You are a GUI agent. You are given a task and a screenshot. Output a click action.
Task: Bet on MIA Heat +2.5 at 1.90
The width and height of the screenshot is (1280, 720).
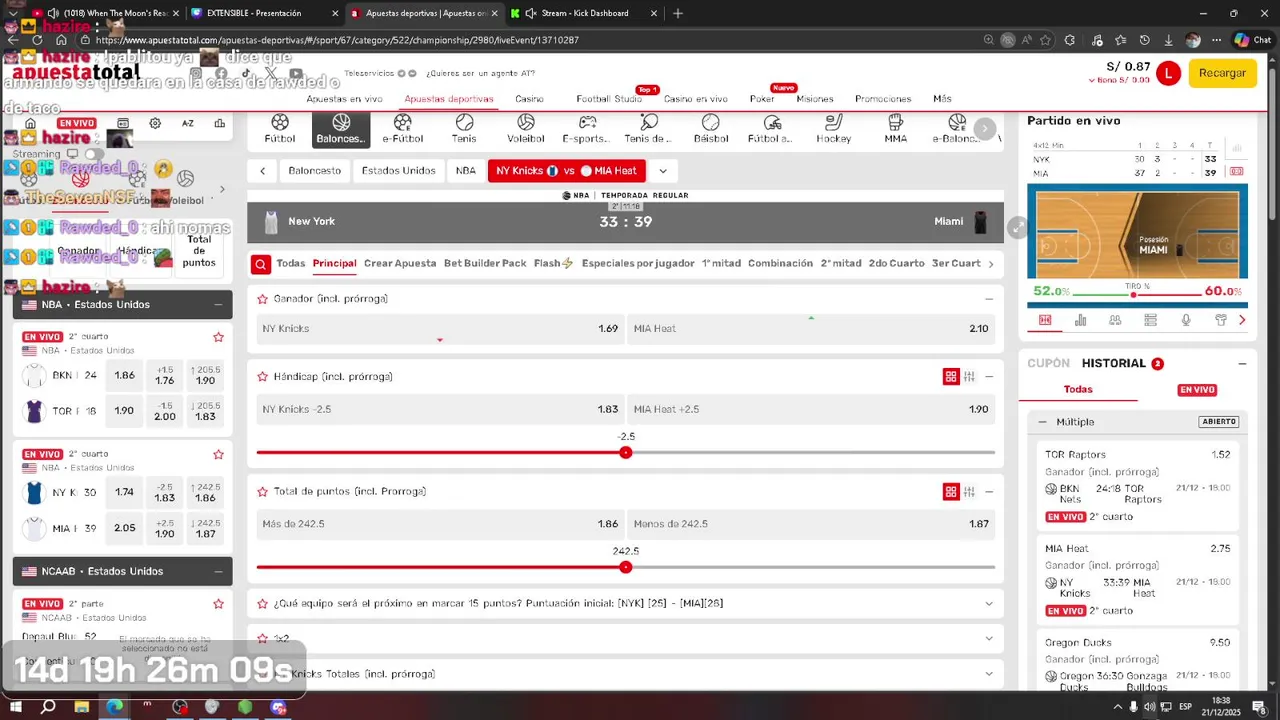[811, 410]
